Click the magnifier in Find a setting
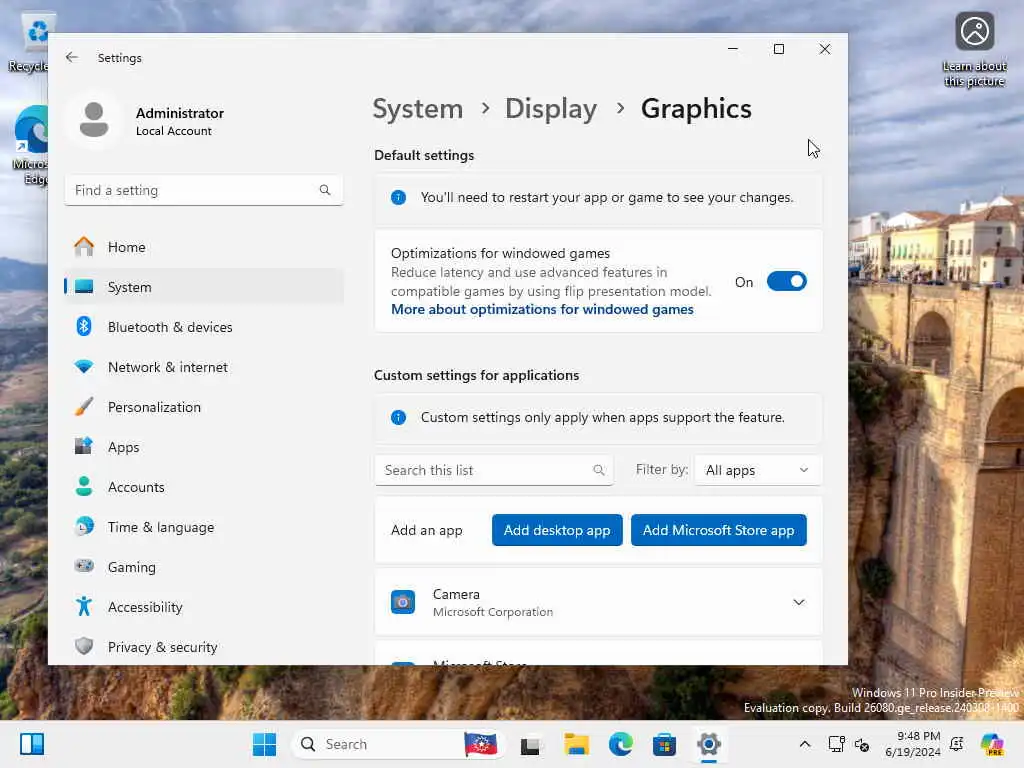The image size is (1024, 768). point(325,190)
